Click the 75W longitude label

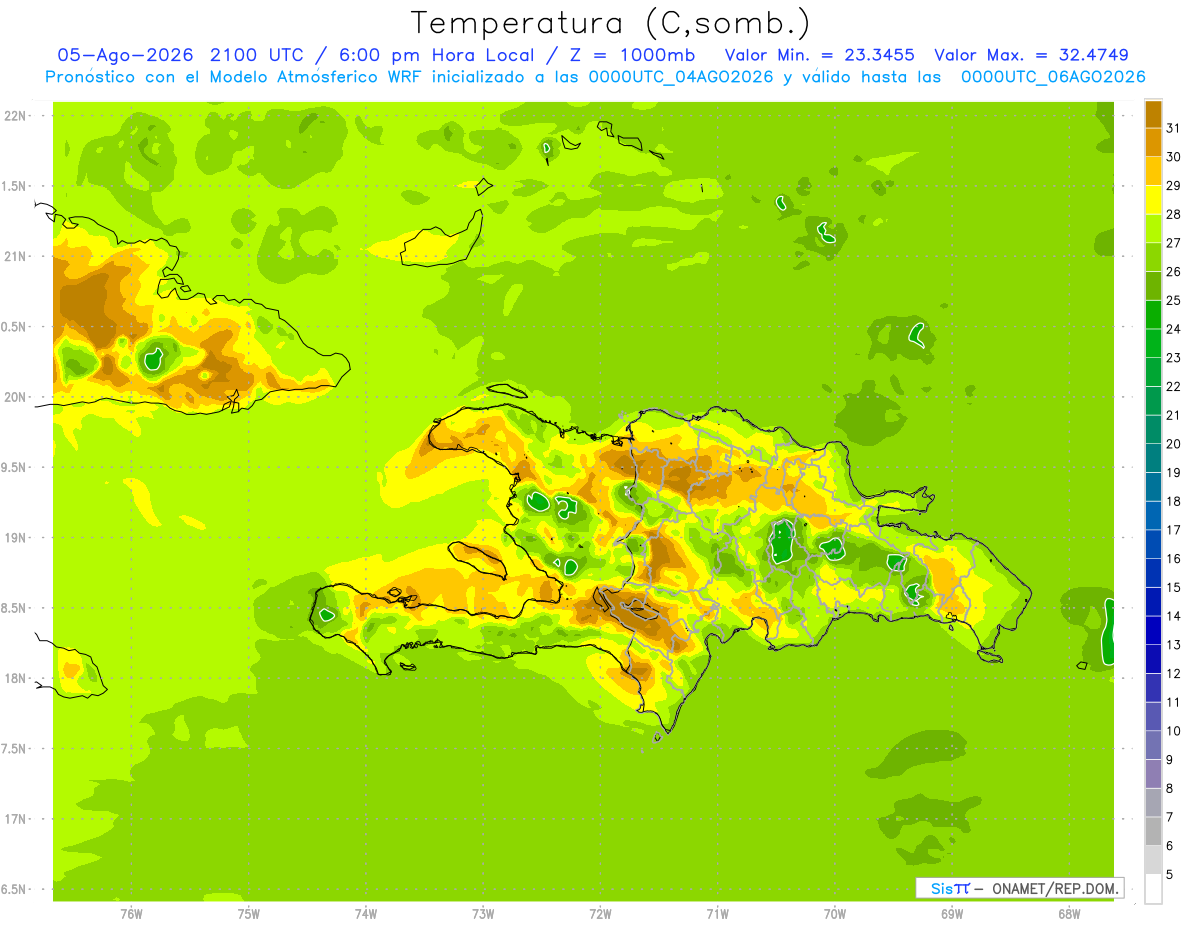pos(248,914)
